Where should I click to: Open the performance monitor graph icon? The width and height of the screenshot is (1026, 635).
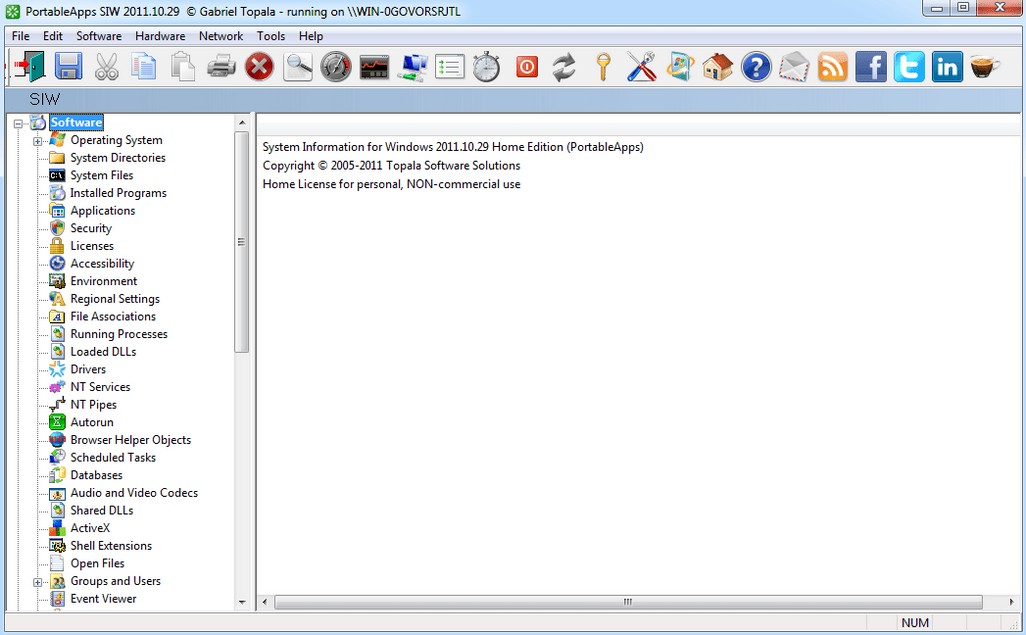pos(374,67)
